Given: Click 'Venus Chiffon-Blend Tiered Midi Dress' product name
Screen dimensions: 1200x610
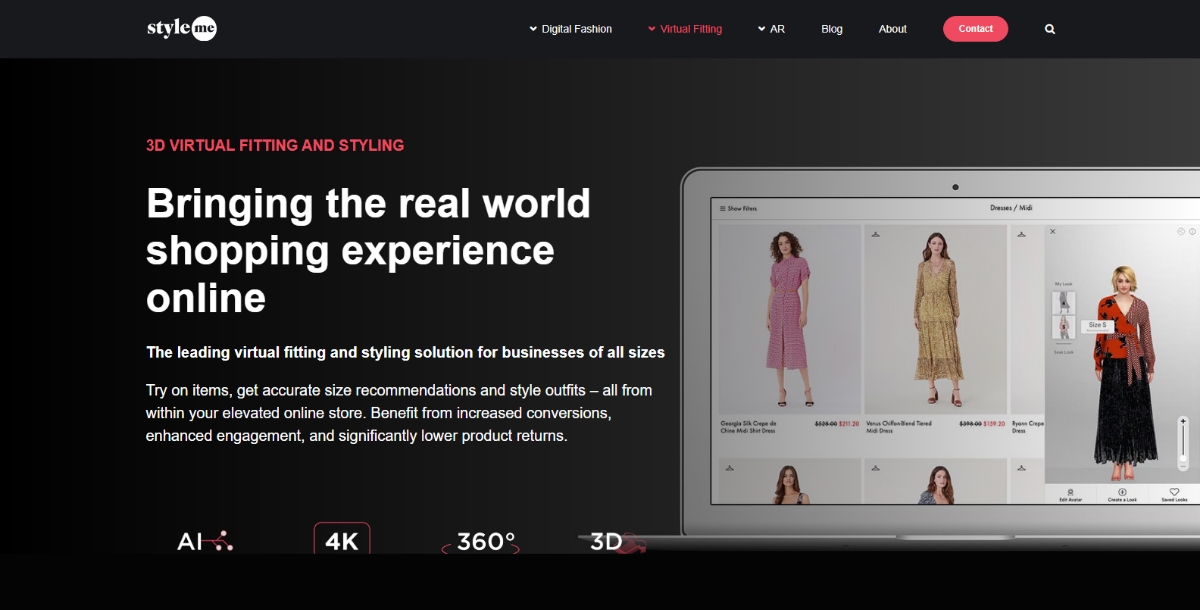Looking at the screenshot, I should point(899,427).
